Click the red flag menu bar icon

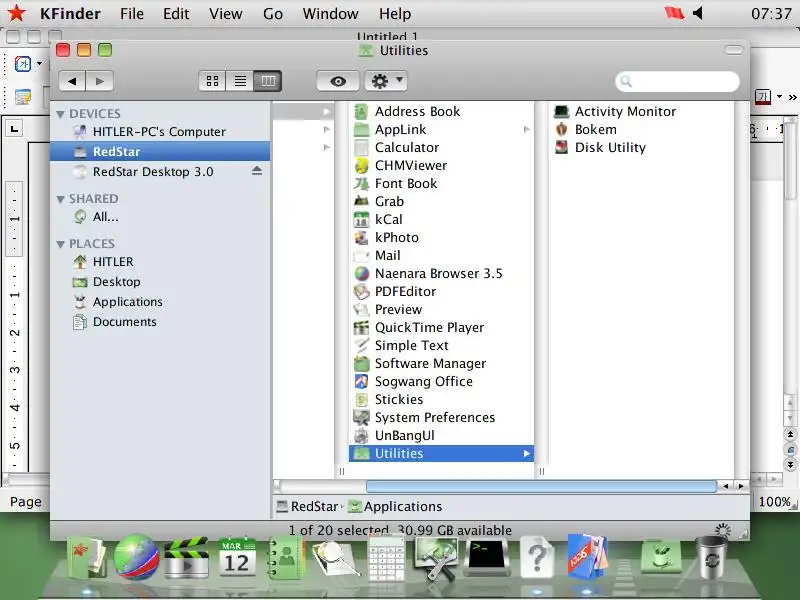(673, 13)
